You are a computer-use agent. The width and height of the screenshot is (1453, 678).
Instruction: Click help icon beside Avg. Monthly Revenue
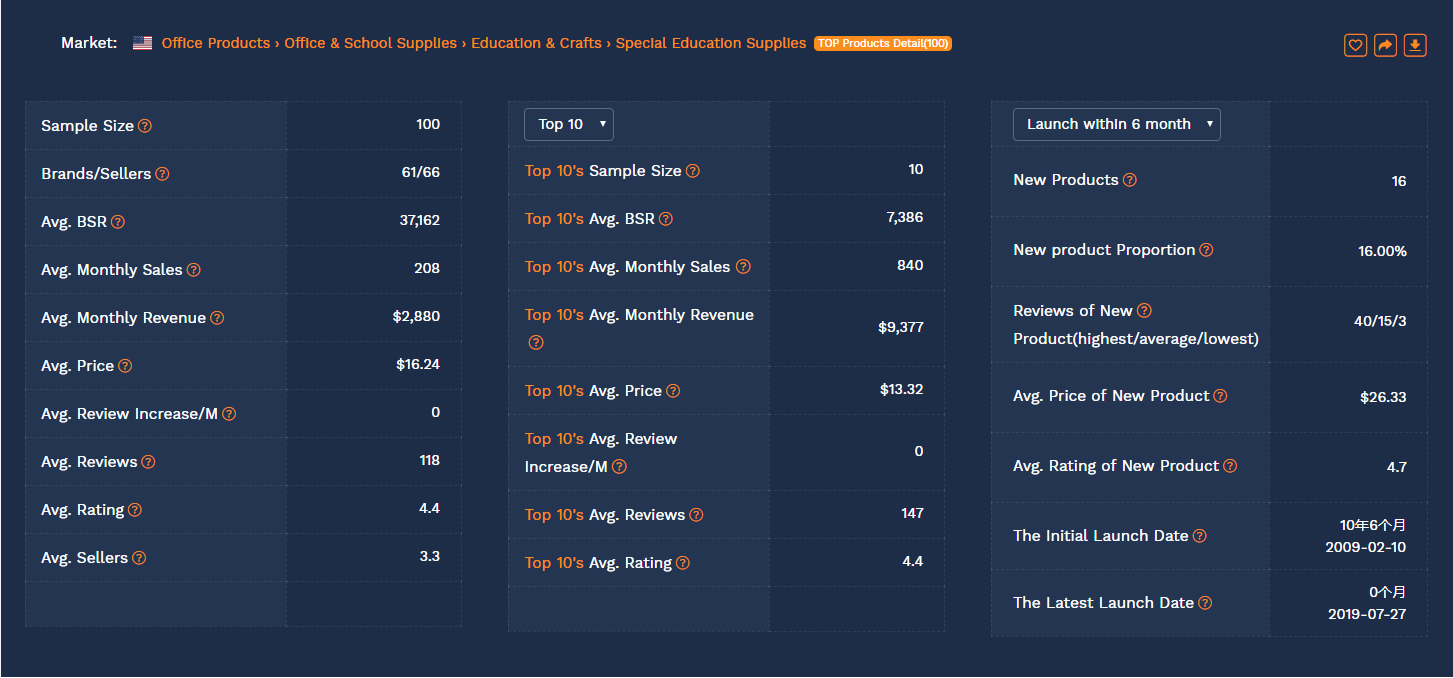click(217, 318)
